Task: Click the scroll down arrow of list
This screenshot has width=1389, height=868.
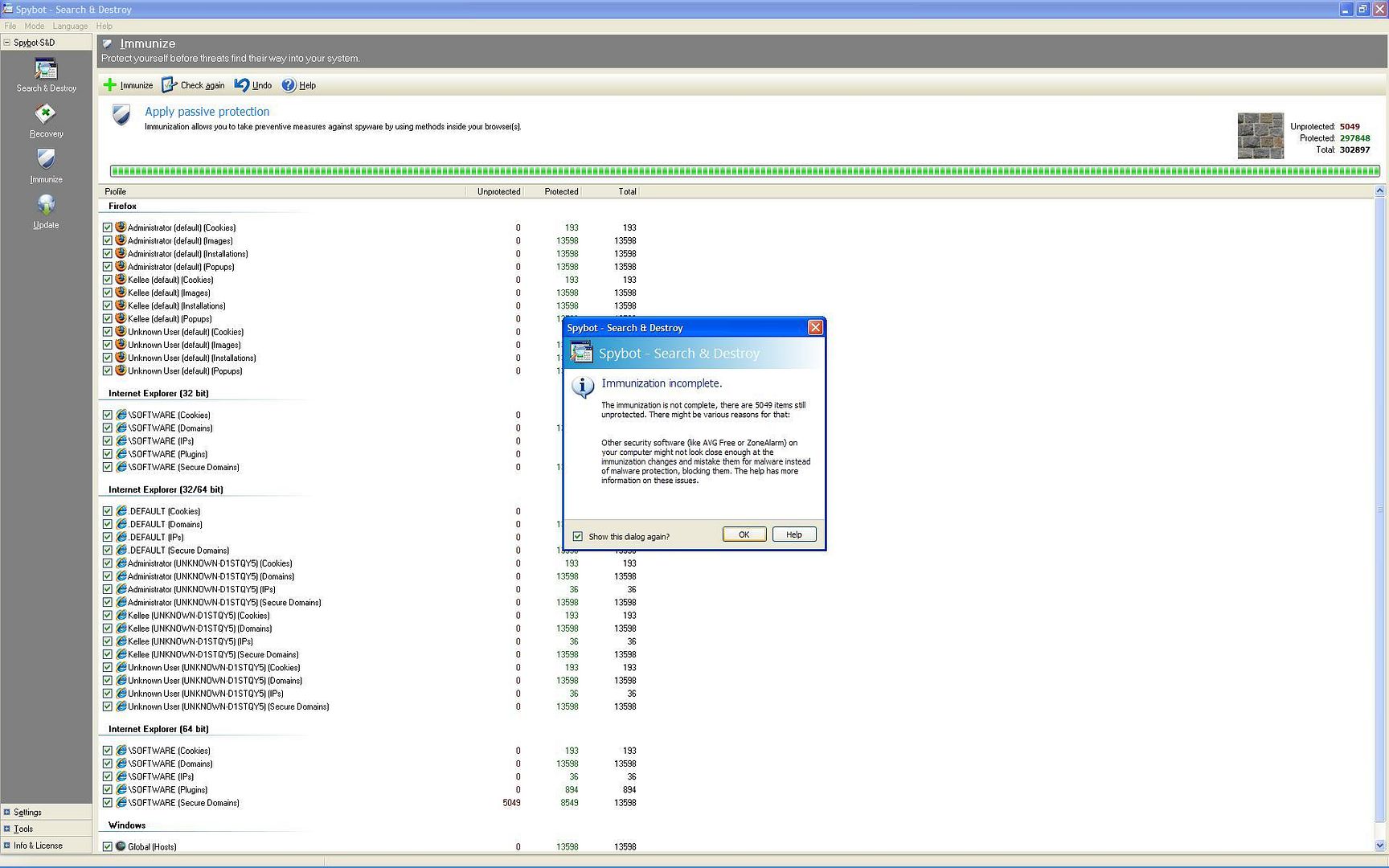Action: [1380, 845]
